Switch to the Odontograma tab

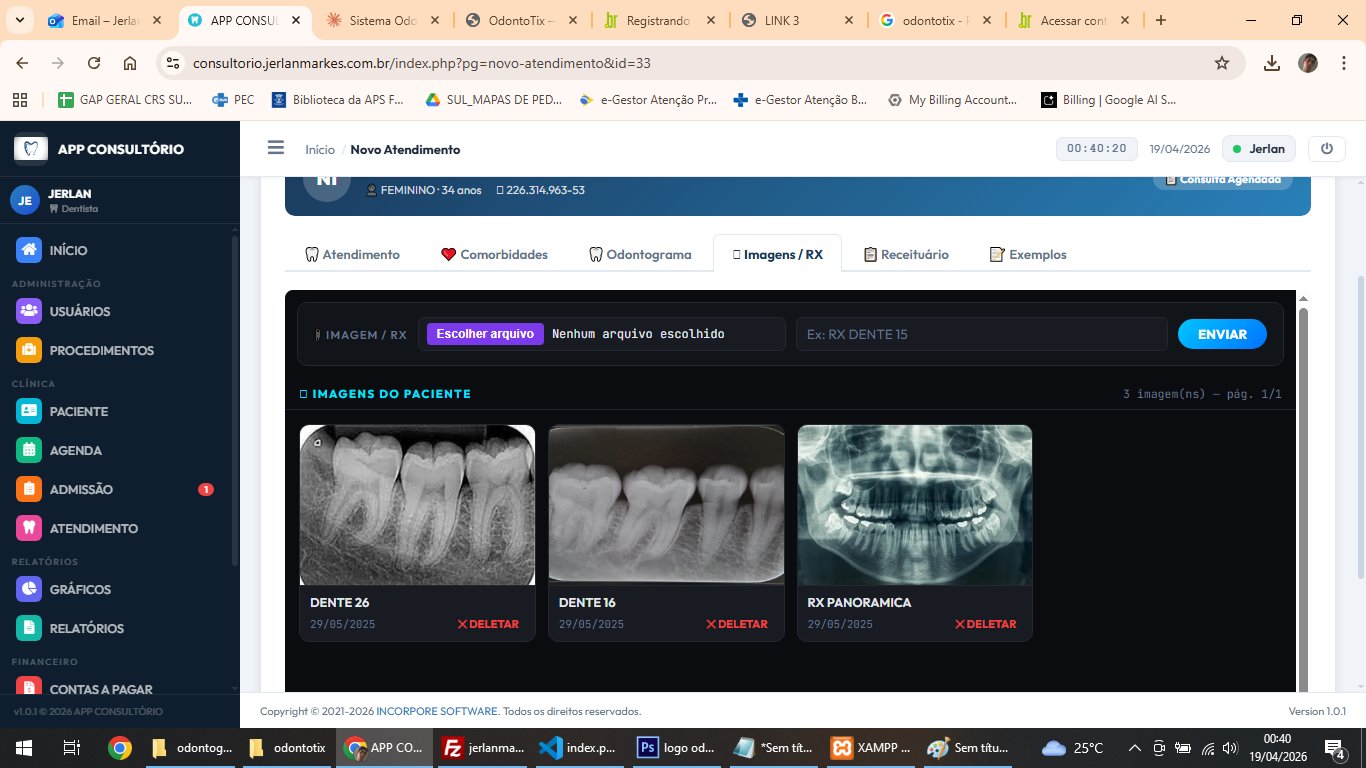click(640, 254)
